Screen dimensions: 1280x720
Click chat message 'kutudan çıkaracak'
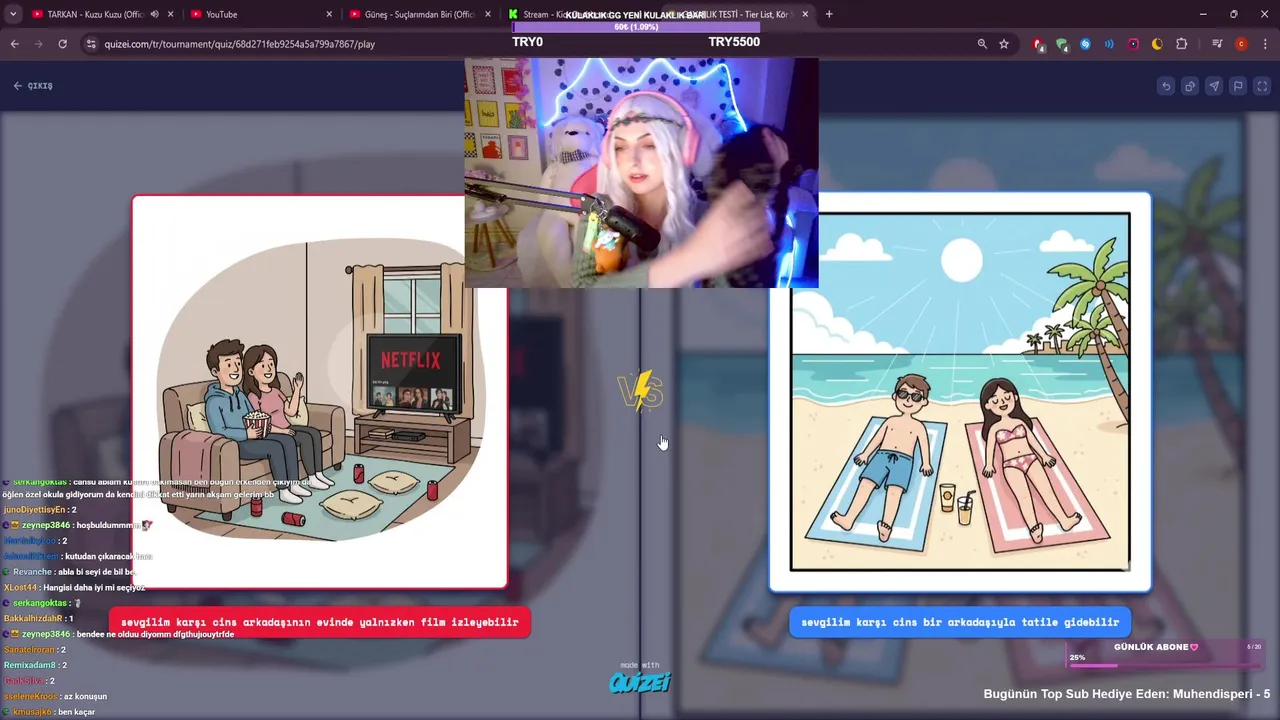pyautogui.click(x=108, y=556)
